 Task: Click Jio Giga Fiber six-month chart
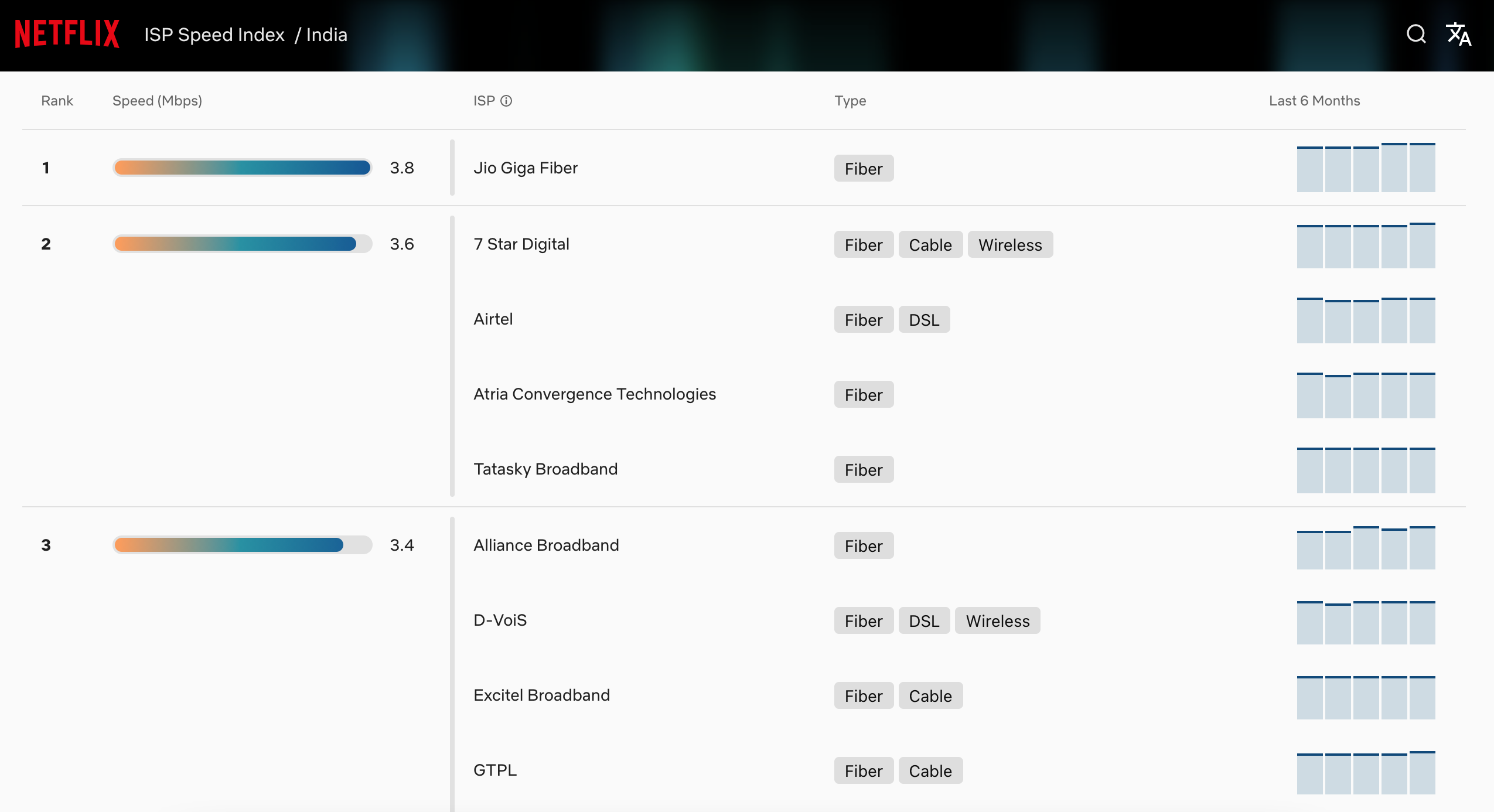(x=1366, y=168)
